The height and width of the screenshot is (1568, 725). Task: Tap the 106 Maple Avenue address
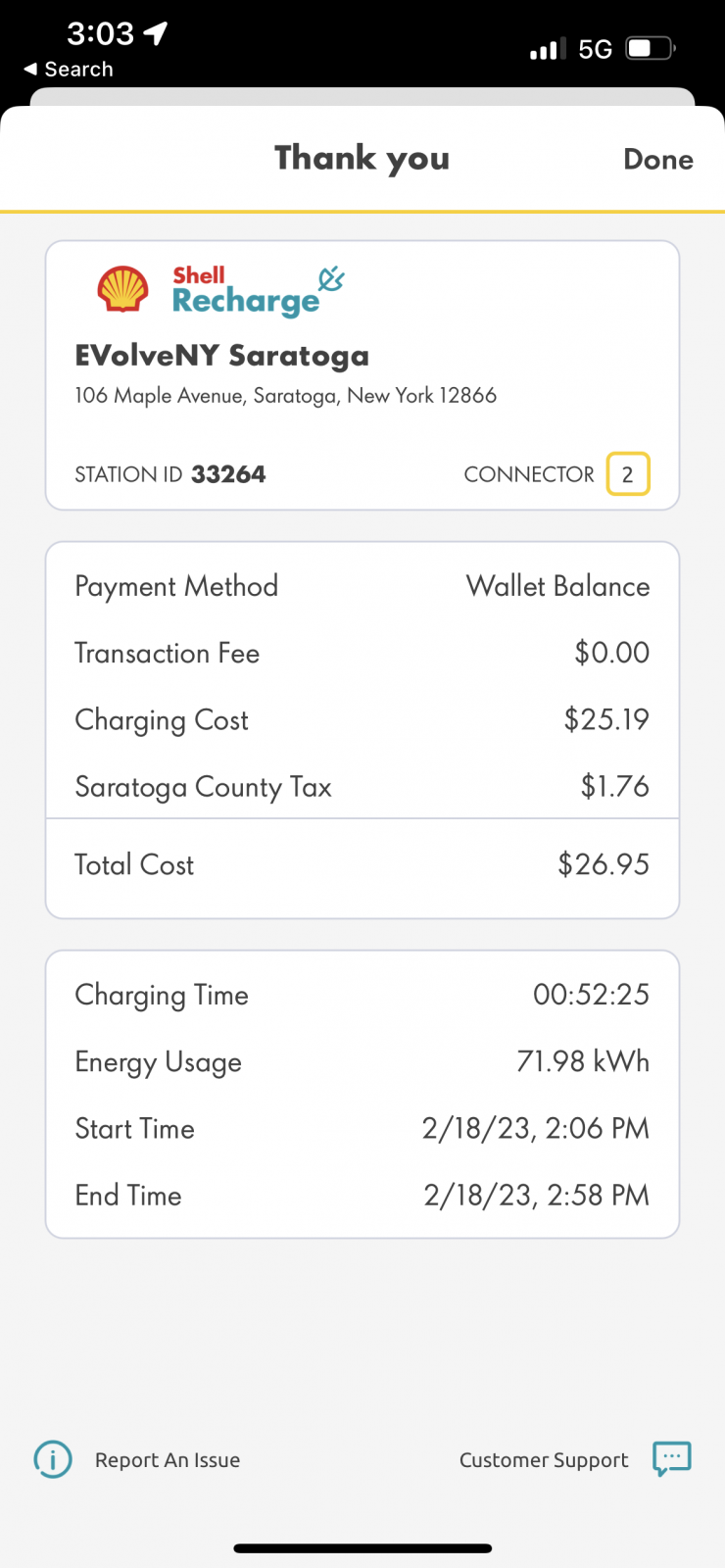point(285,396)
